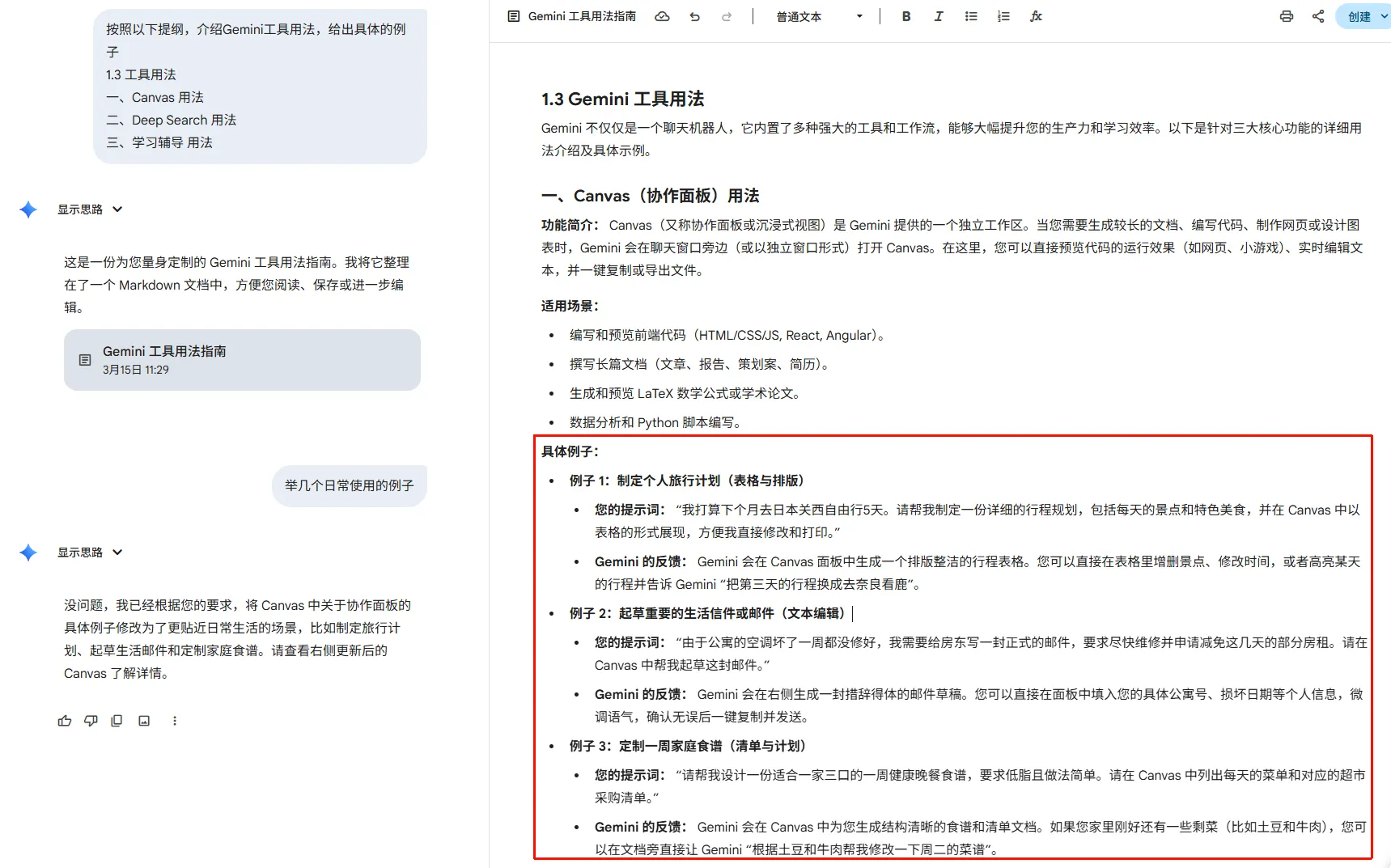Open the 普通文本 text style dropdown
This screenshot has width=1391, height=868.
819,16
